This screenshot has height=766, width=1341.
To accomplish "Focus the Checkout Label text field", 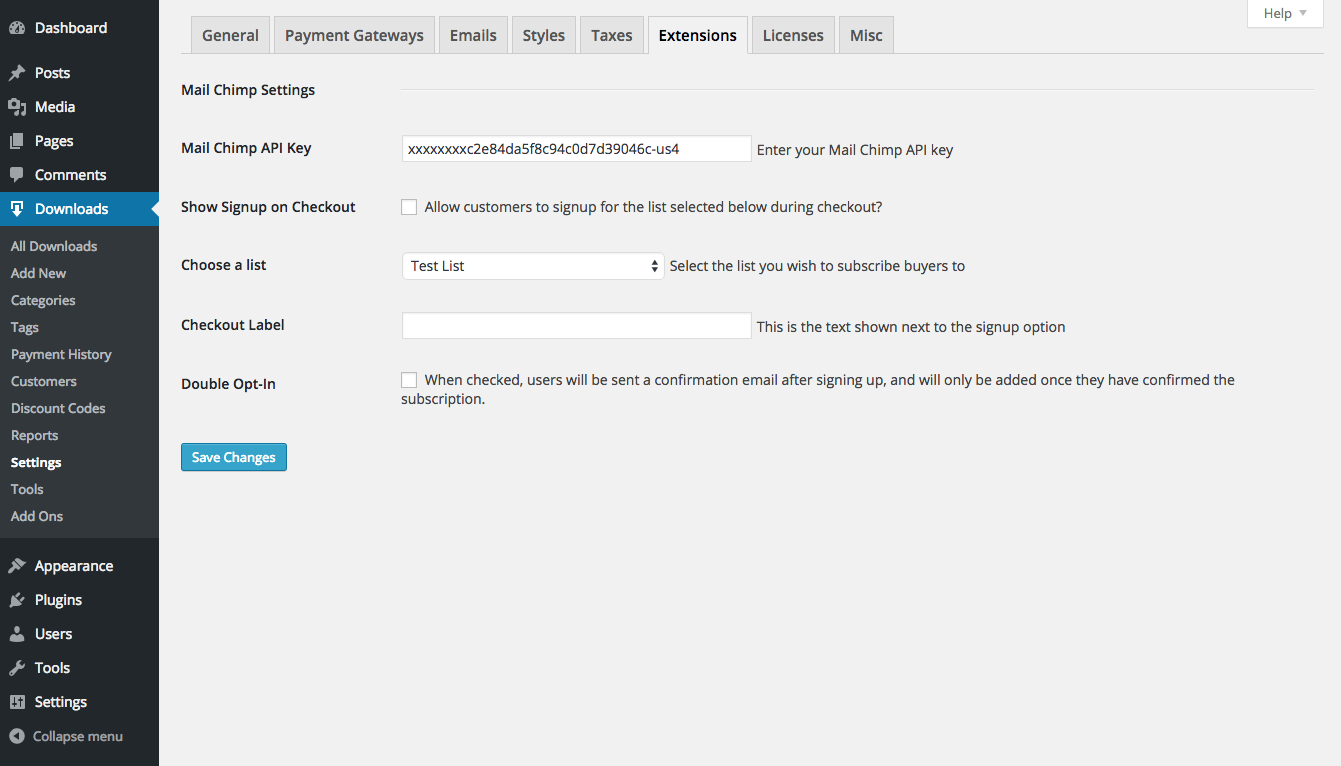I will (576, 325).
